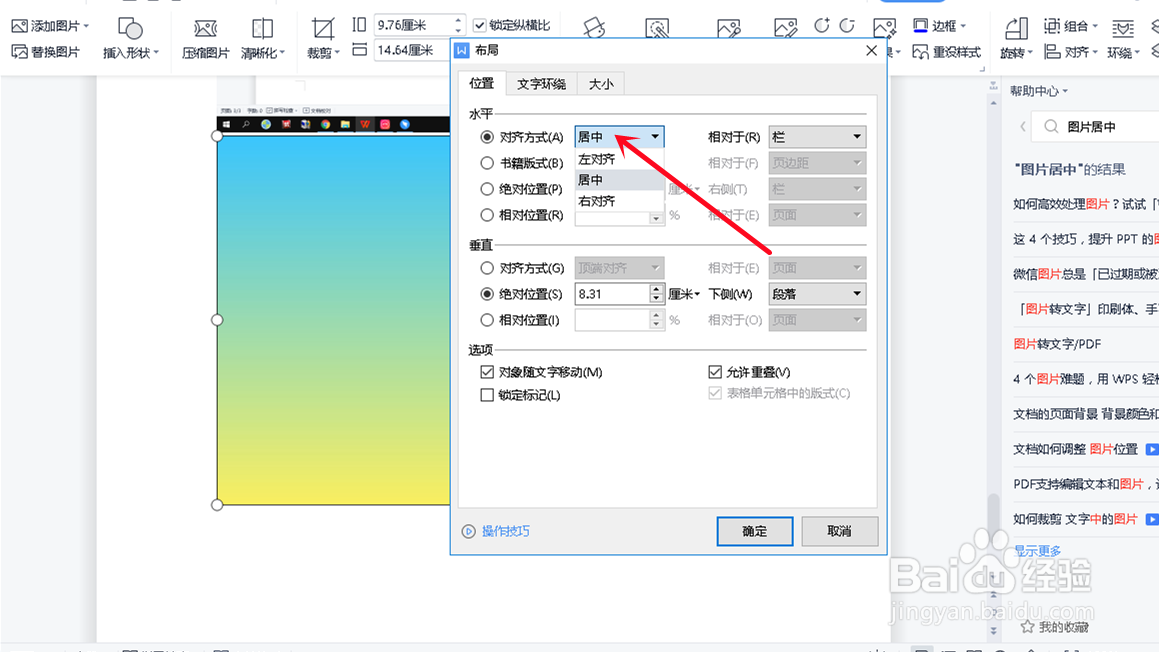Click the 重设样式 (reset style) icon
The image size is (1159, 652).
click(920, 52)
